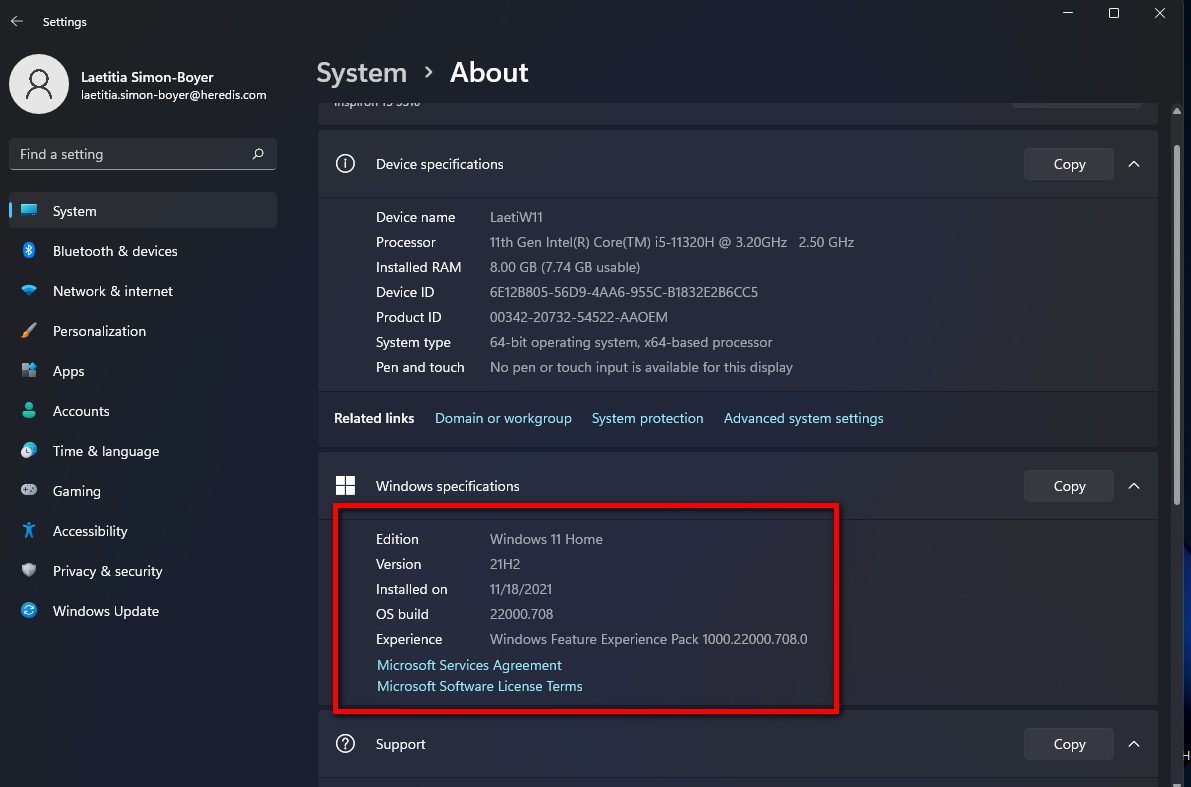Collapse the Support section chevron

pos(1134,744)
